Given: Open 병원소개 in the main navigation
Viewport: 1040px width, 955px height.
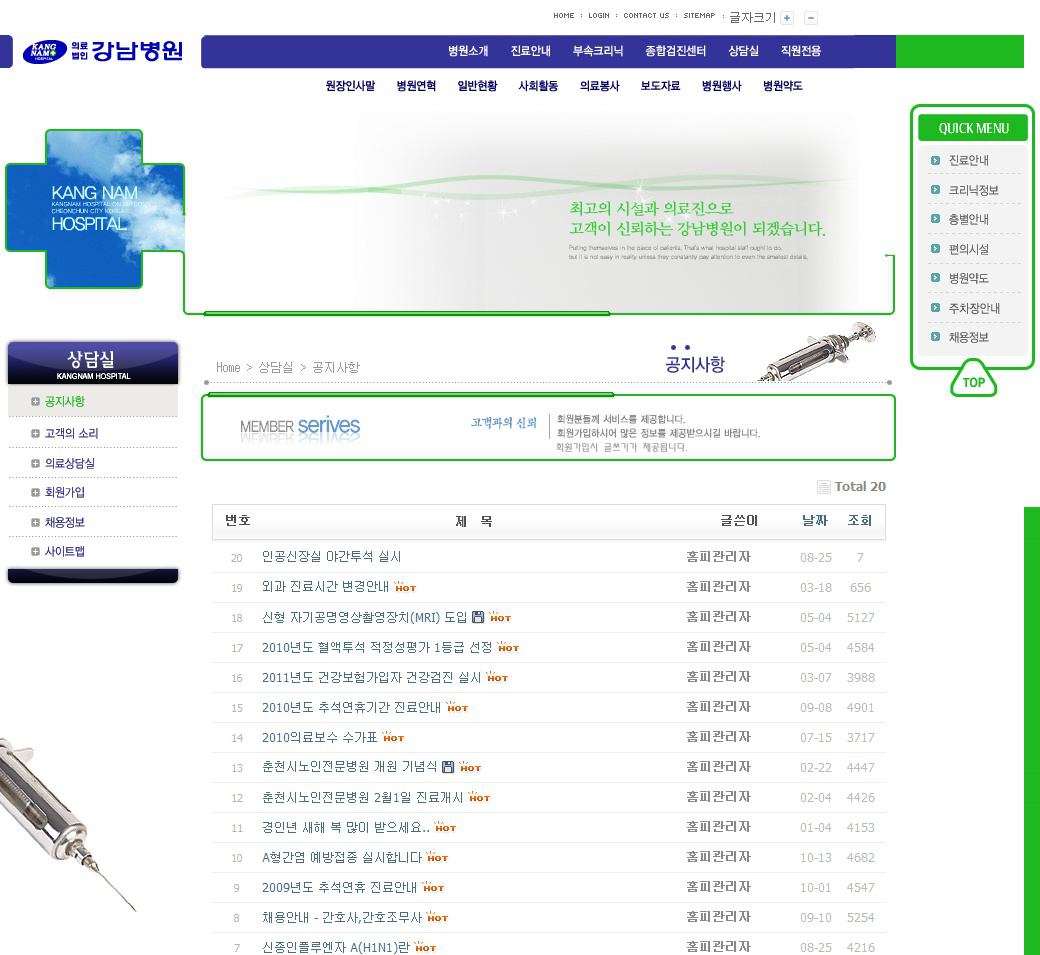Looking at the screenshot, I should 468,51.
